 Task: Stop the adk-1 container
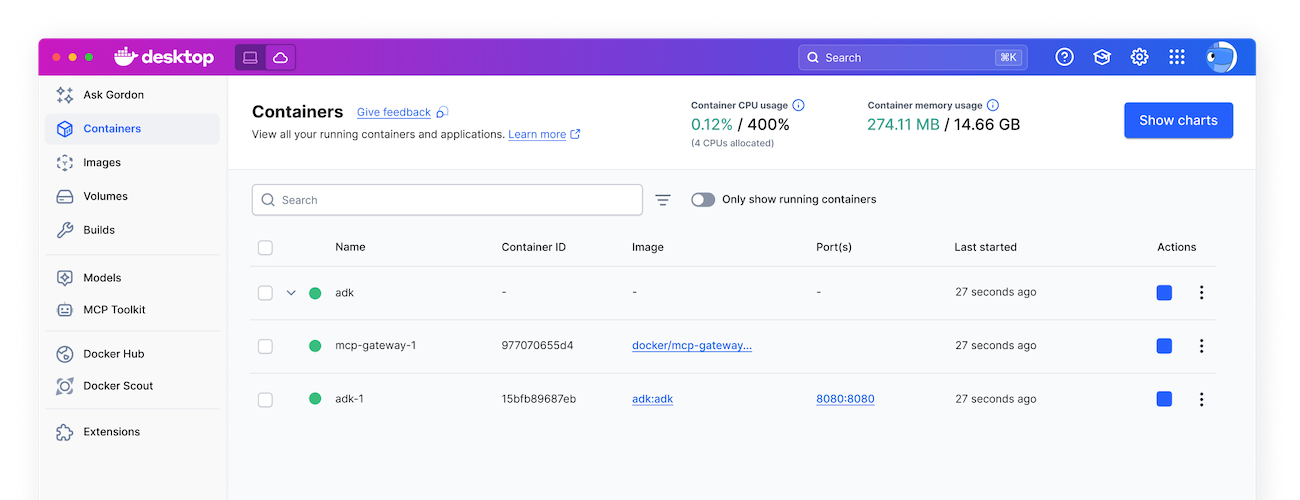click(1164, 399)
